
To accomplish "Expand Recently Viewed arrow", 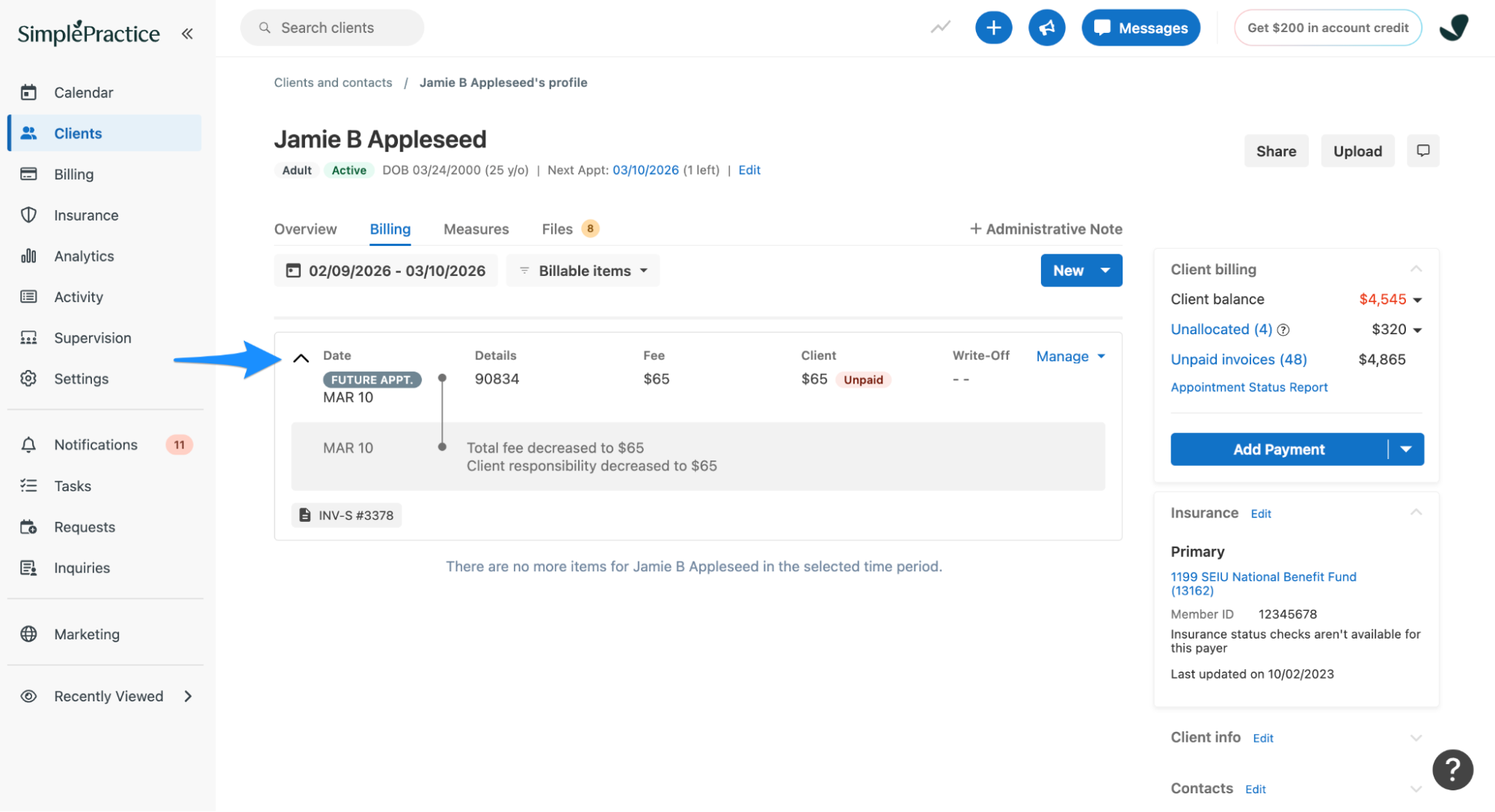I will [188, 696].
